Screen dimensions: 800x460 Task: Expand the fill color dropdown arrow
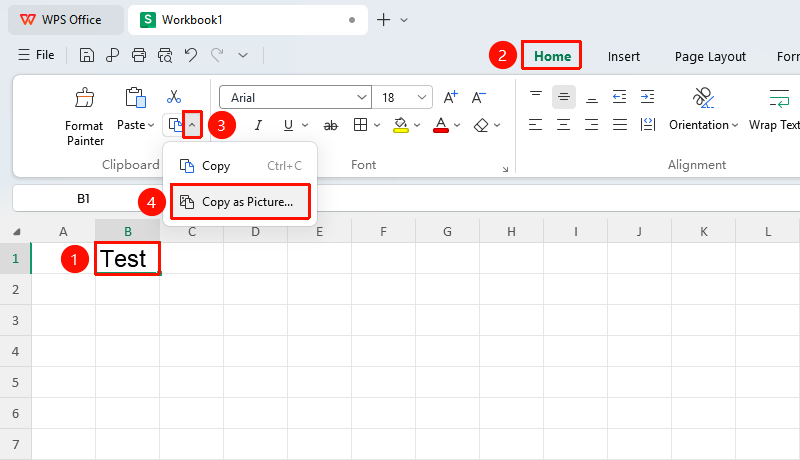(x=417, y=125)
